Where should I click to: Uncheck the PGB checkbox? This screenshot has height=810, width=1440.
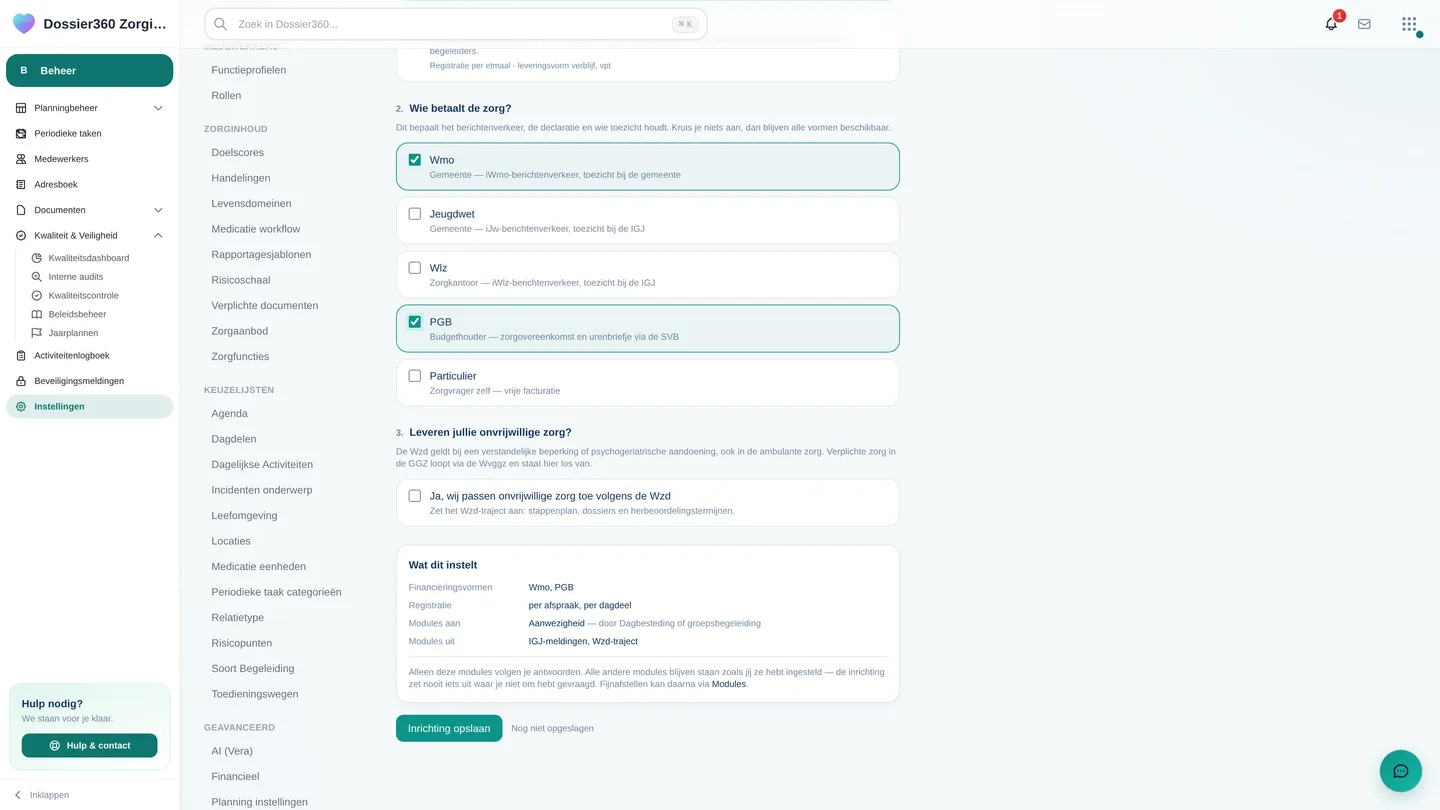[415, 322]
